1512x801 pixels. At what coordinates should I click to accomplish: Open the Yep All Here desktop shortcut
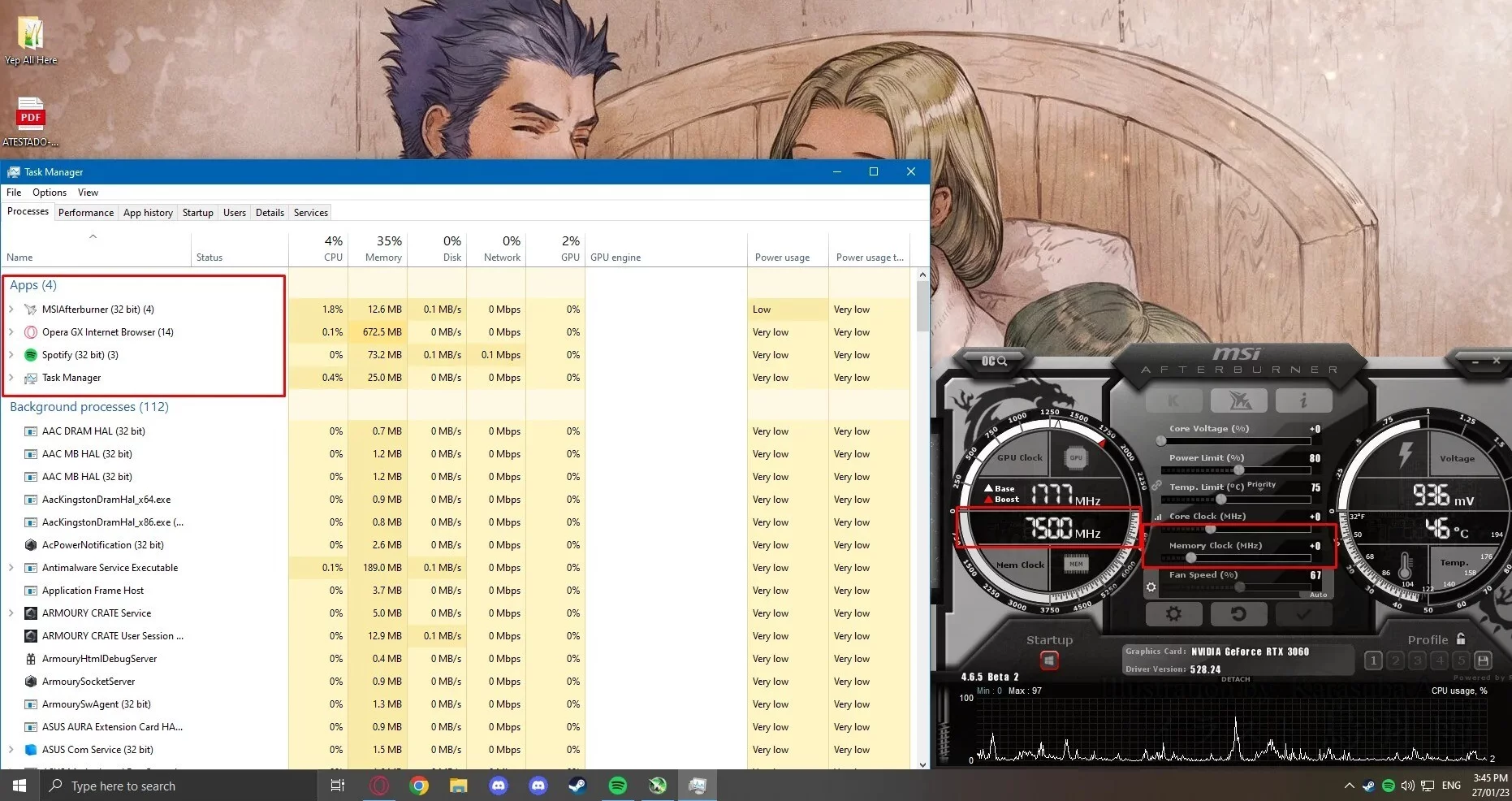point(31,41)
